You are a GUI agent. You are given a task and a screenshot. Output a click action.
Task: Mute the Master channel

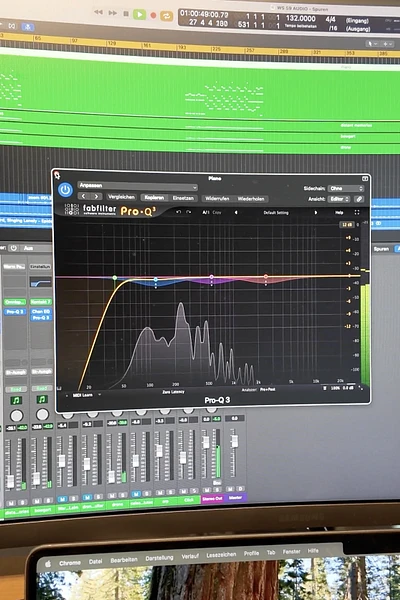pyautogui.click(x=230, y=489)
